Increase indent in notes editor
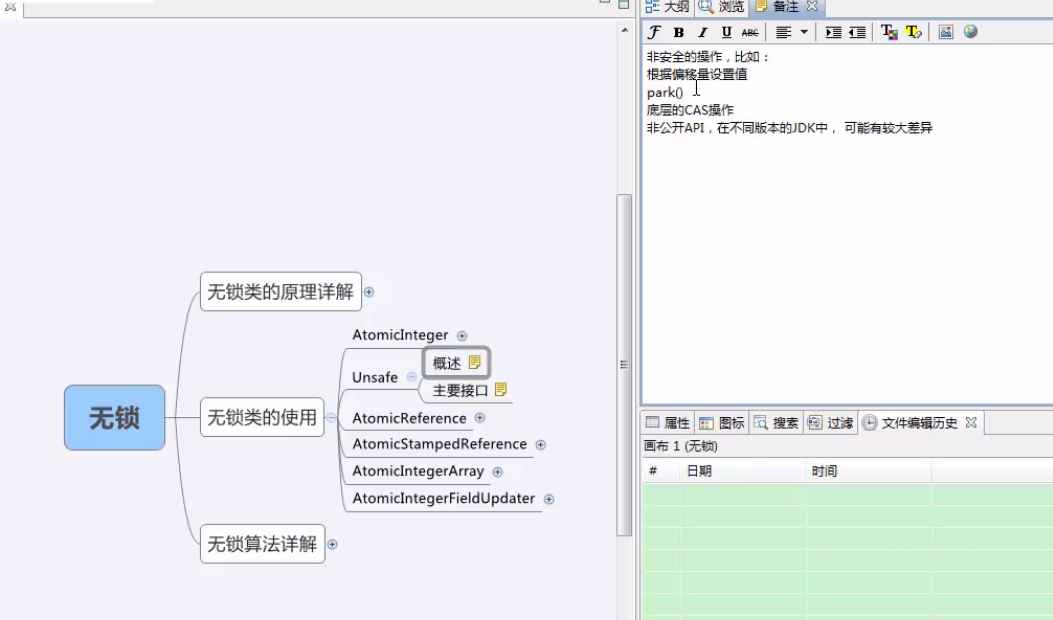 pyautogui.click(x=833, y=32)
